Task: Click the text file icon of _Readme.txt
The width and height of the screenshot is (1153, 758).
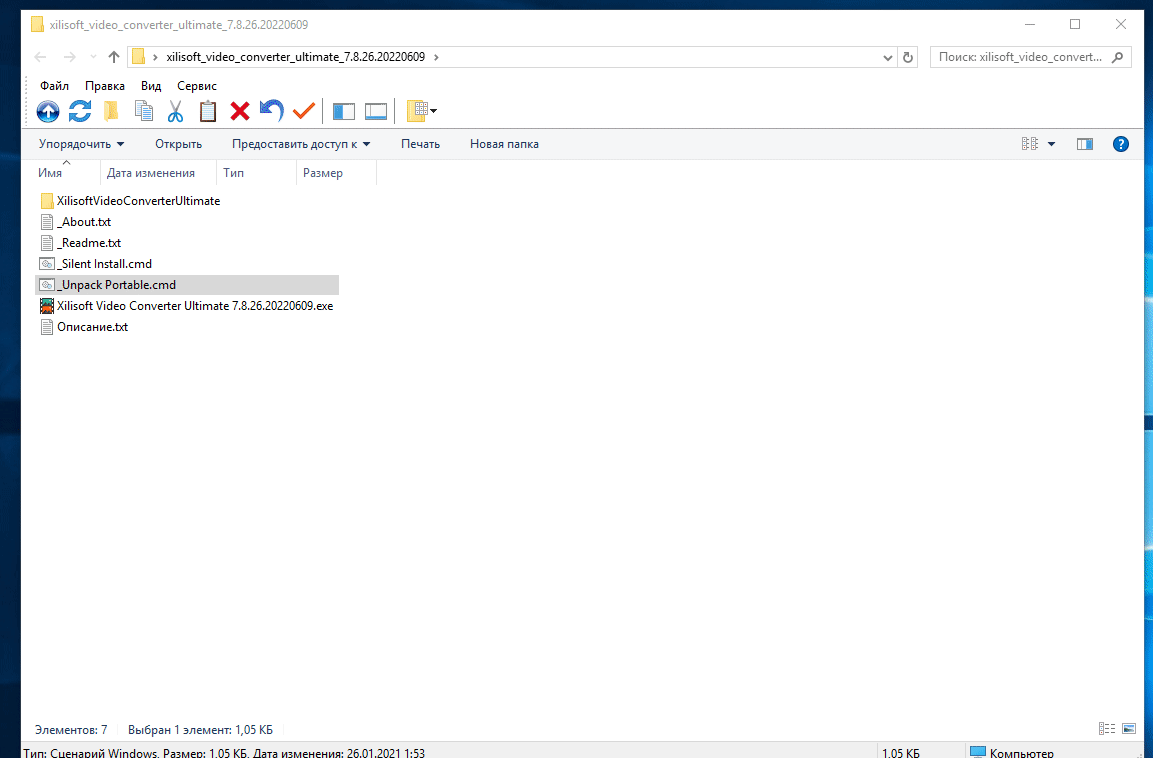Action: 47,243
